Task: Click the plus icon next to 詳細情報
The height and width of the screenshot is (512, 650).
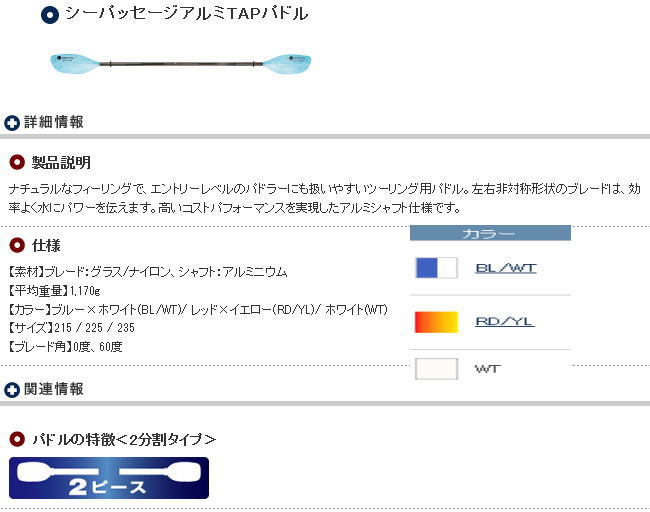Action: click(x=12, y=123)
